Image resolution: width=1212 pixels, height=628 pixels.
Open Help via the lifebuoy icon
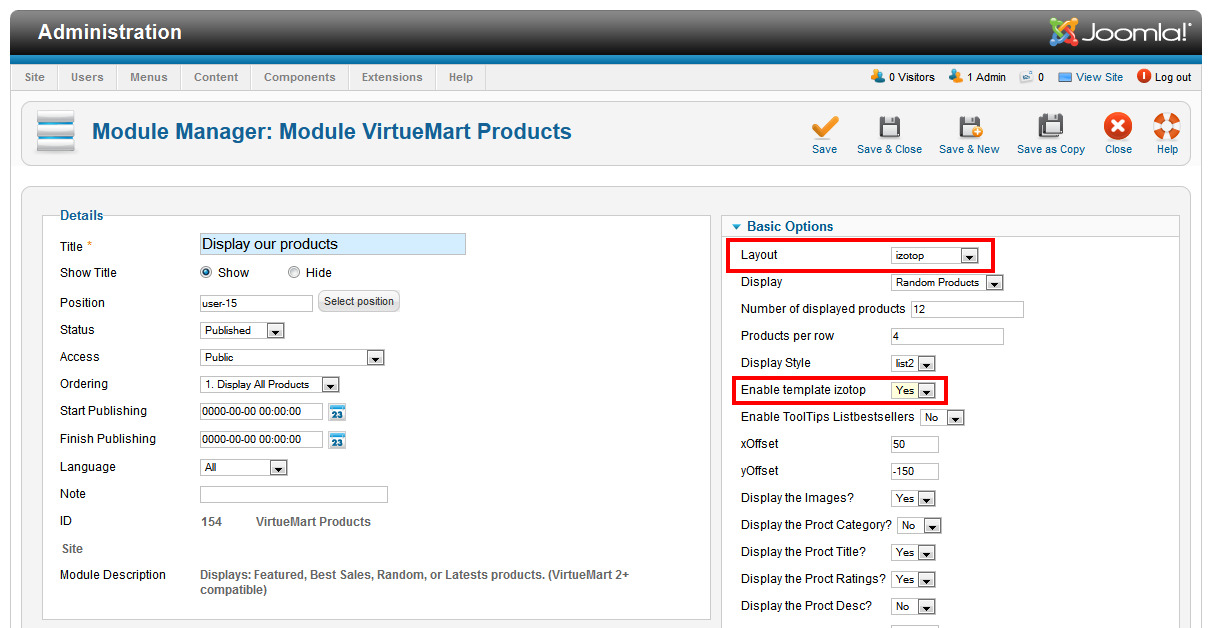pos(1167,128)
